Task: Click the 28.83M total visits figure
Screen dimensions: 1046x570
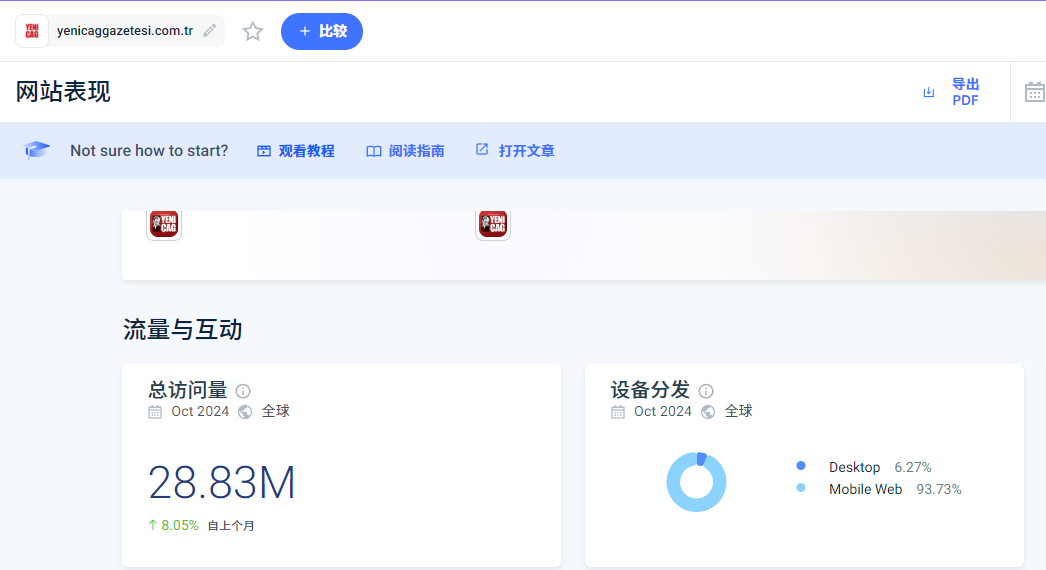Action: pos(222,483)
